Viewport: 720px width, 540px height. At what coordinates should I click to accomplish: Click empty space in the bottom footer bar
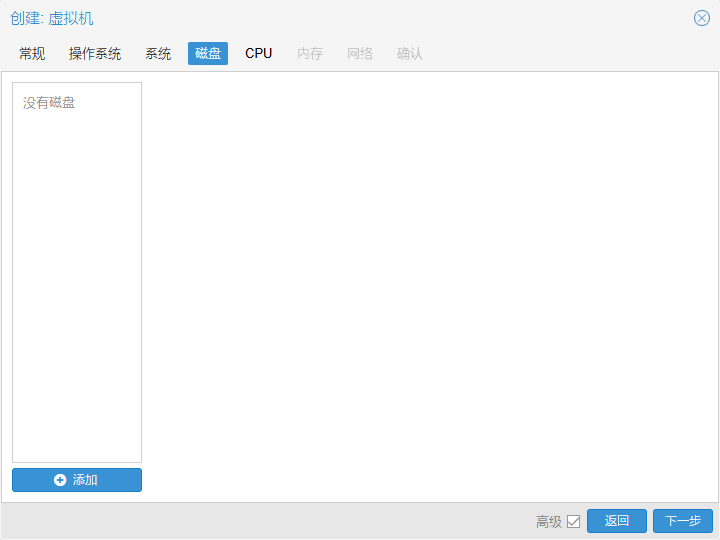(x=270, y=521)
